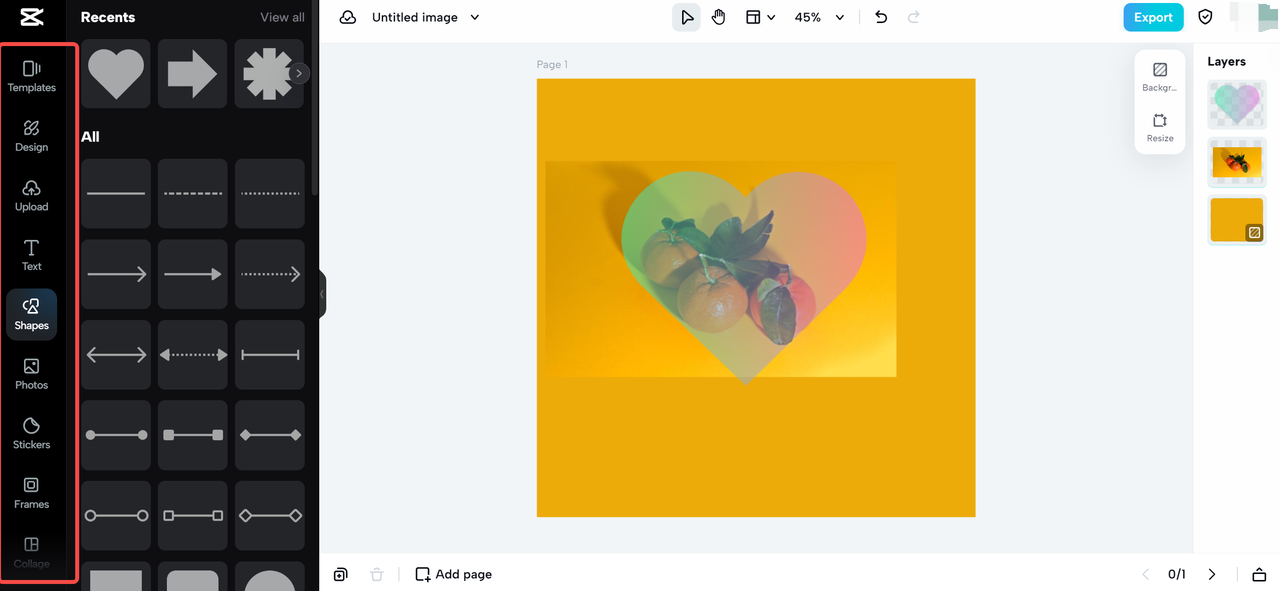Click the cloud save status icon
Screen dimensions: 1280x591
click(x=348, y=17)
